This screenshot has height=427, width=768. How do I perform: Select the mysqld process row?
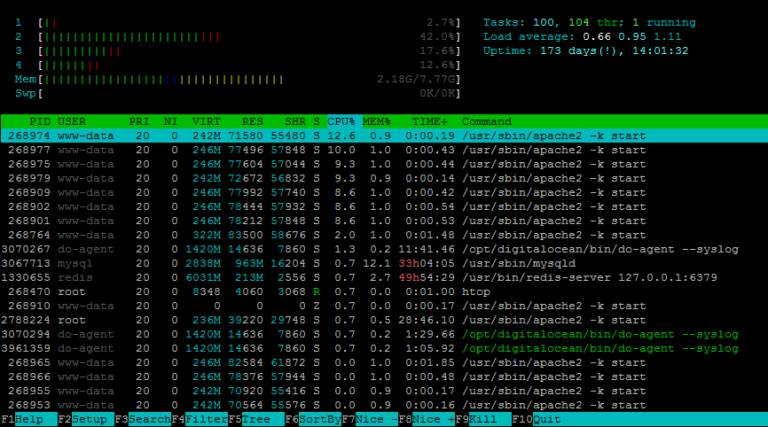[x=300, y=263]
